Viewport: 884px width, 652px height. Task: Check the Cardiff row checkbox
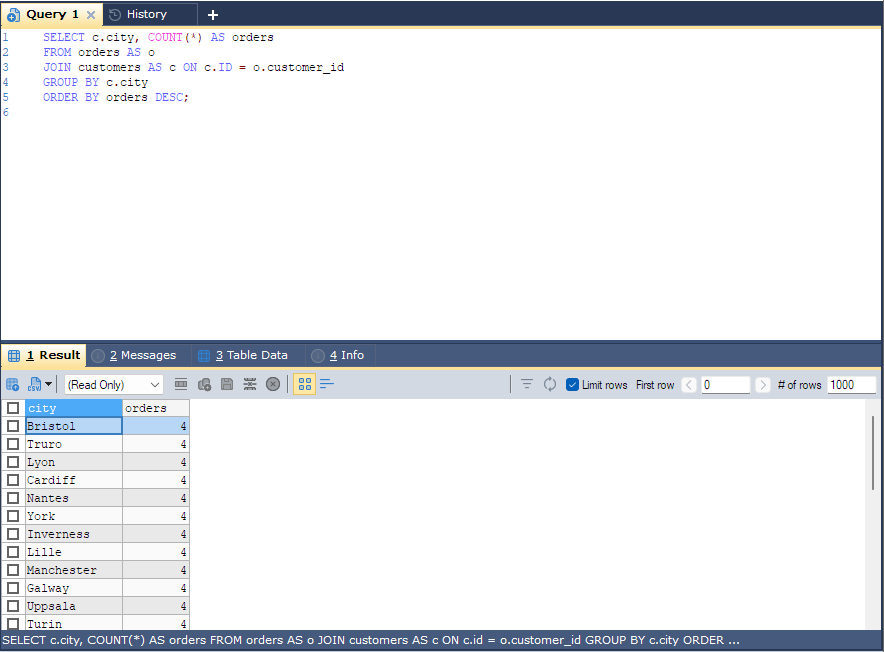point(13,480)
